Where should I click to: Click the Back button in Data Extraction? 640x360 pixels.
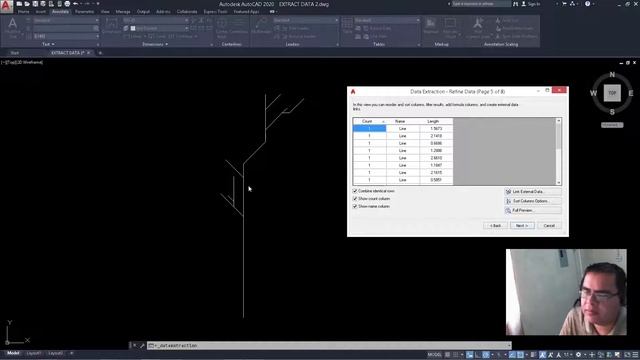tap(496, 225)
